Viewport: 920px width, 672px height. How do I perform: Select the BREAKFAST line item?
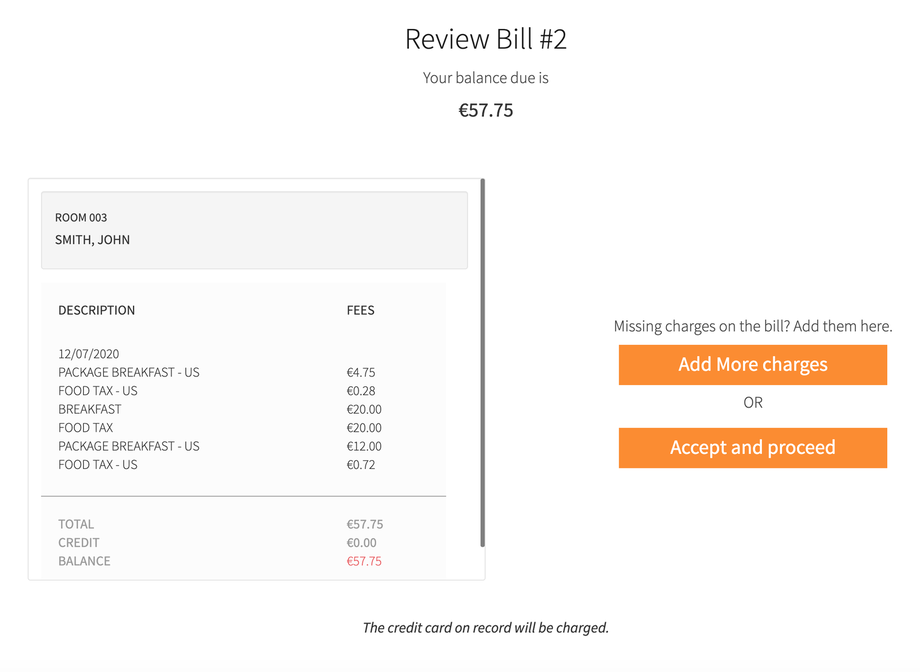90,410
